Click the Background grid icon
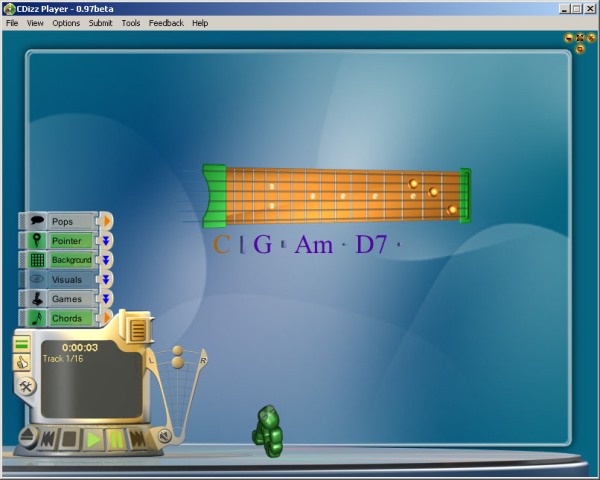Viewport: 600px width, 480px height. (x=37, y=260)
